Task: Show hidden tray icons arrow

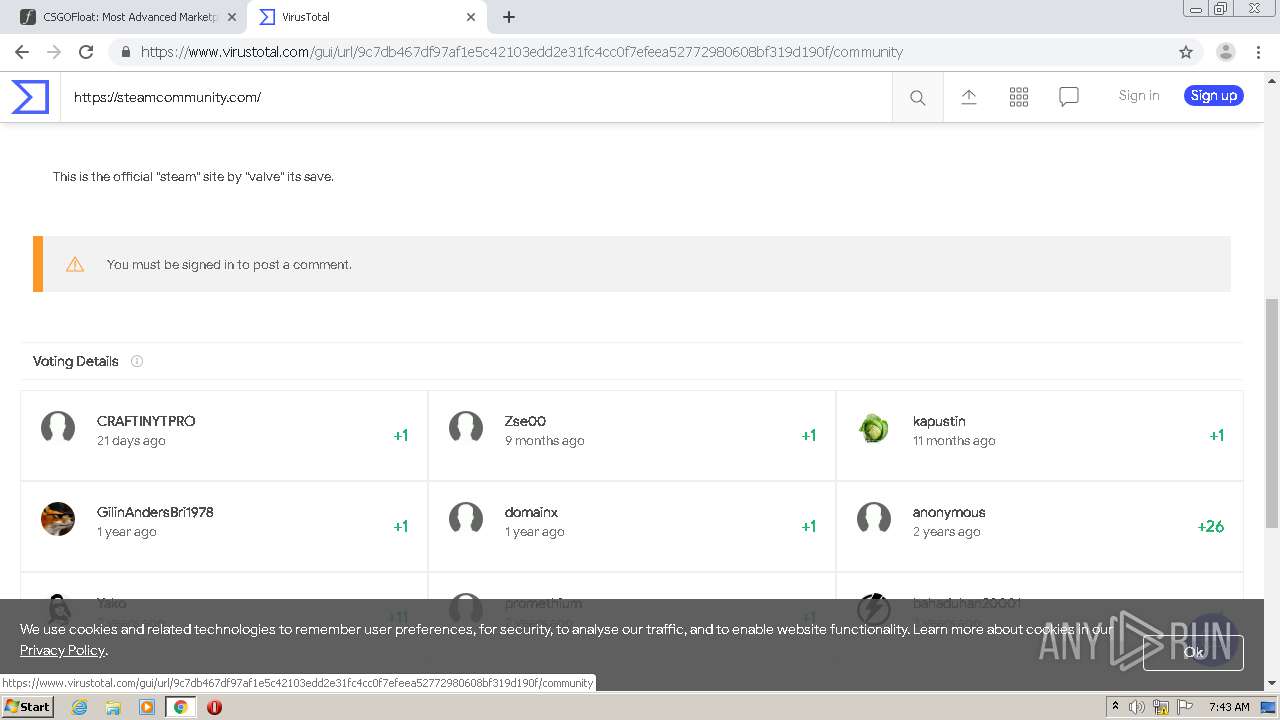Action: [1115, 706]
